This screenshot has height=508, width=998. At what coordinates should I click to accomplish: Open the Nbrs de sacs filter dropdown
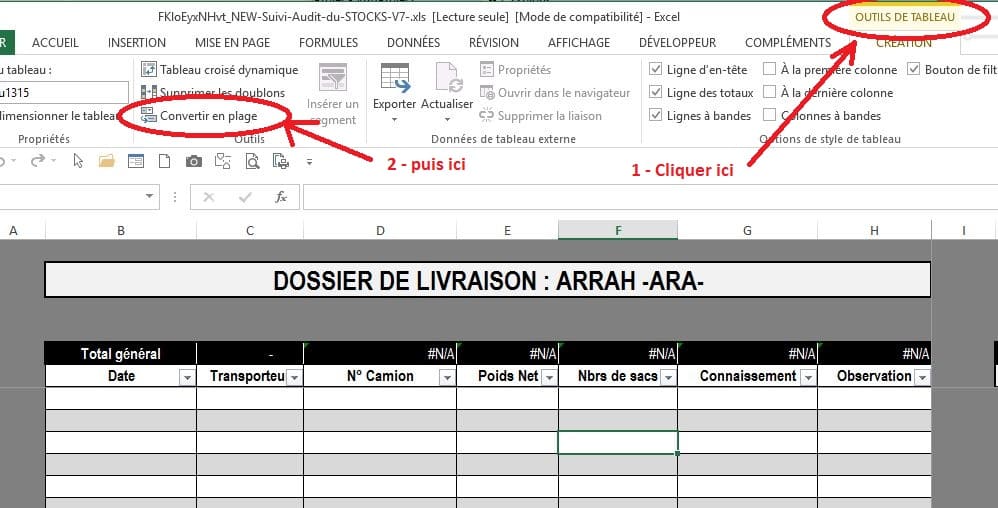pyautogui.click(x=668, y=377)
